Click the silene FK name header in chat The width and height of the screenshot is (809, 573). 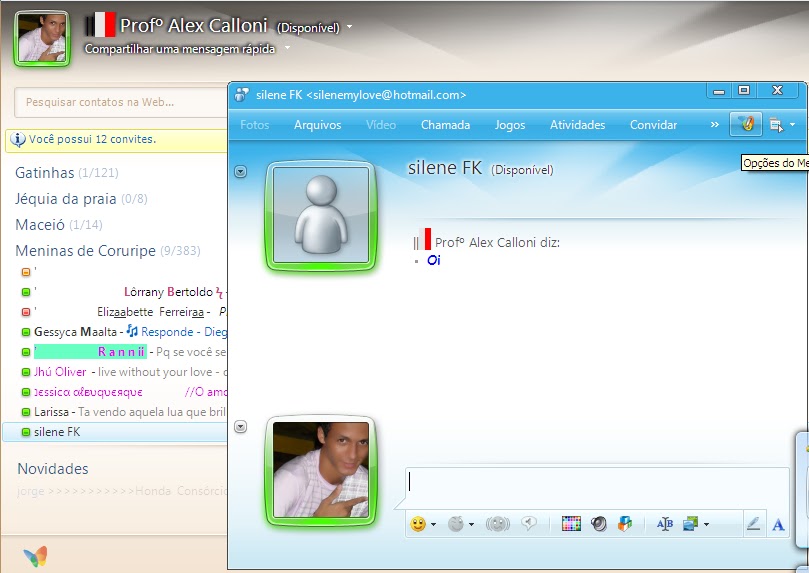coord(445,168)
